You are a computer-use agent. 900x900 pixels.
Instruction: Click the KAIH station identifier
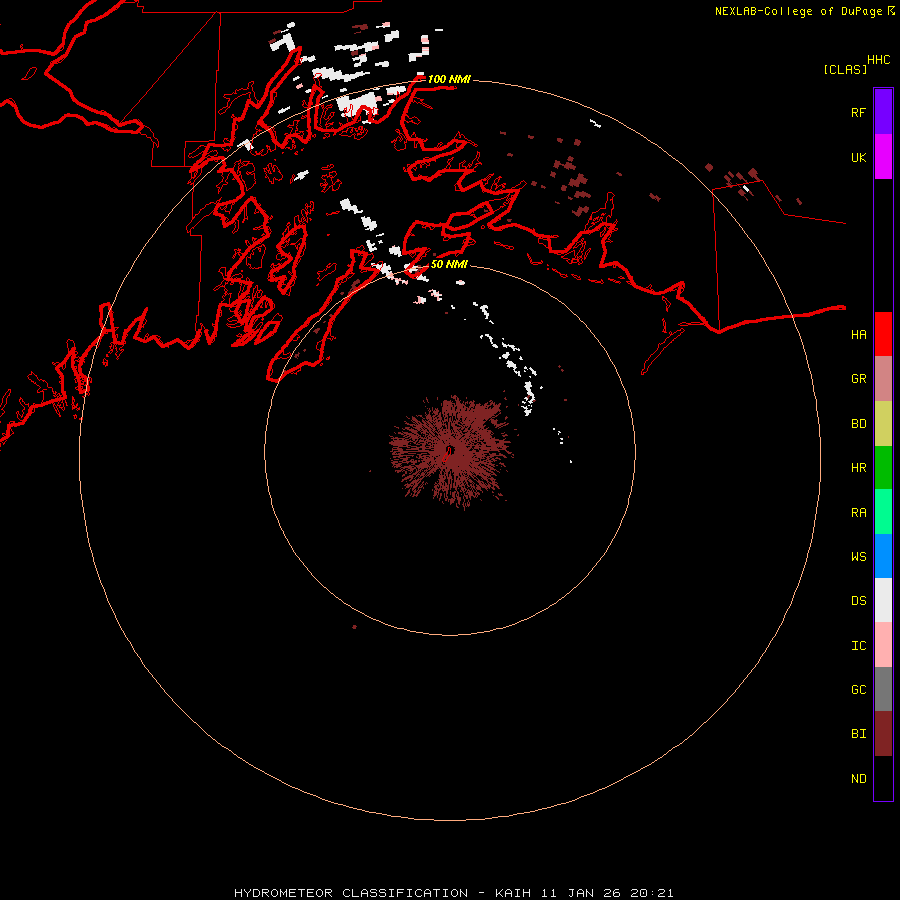click(513, 893)
